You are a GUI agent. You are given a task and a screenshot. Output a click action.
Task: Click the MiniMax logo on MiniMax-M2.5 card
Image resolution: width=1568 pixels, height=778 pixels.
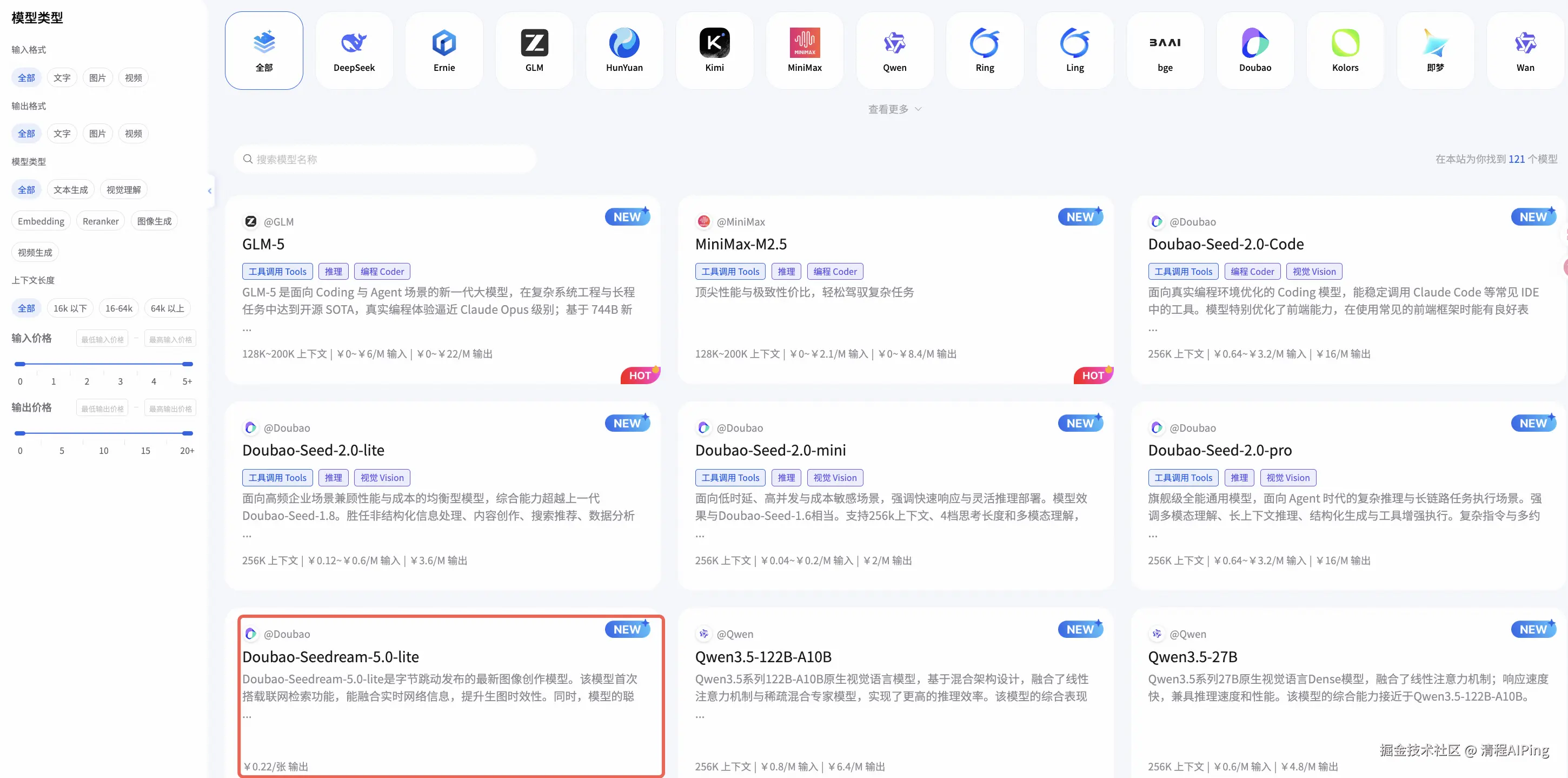pos(703,222)
